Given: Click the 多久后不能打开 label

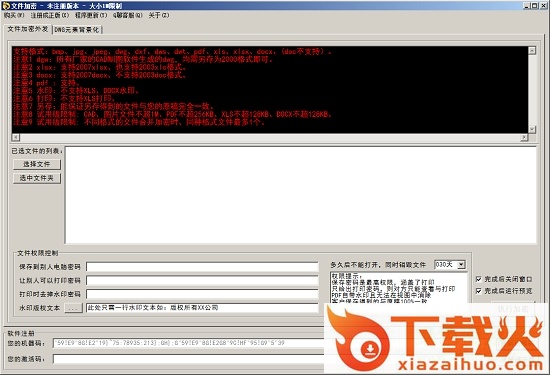Looking at the screenshot, I should tap(378, 265).
